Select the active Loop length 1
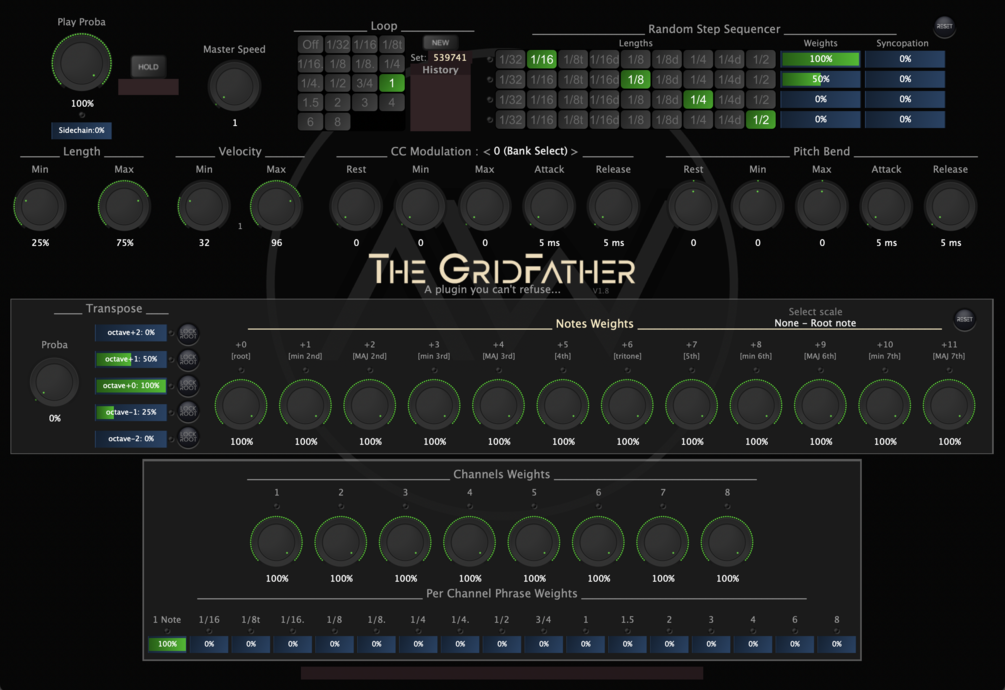This screenshot has height=690, width=1005. tap(392, 83)
